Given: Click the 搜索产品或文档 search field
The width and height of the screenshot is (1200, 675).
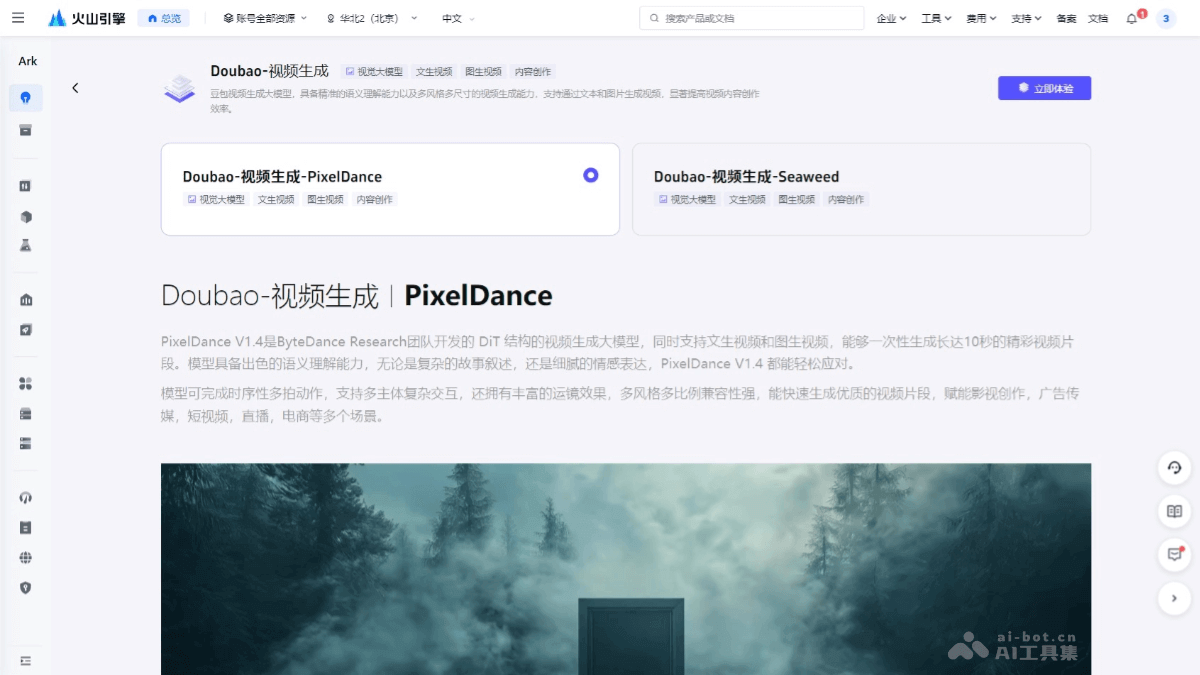Looking at the screenshot, I should (x=752, y=17).
